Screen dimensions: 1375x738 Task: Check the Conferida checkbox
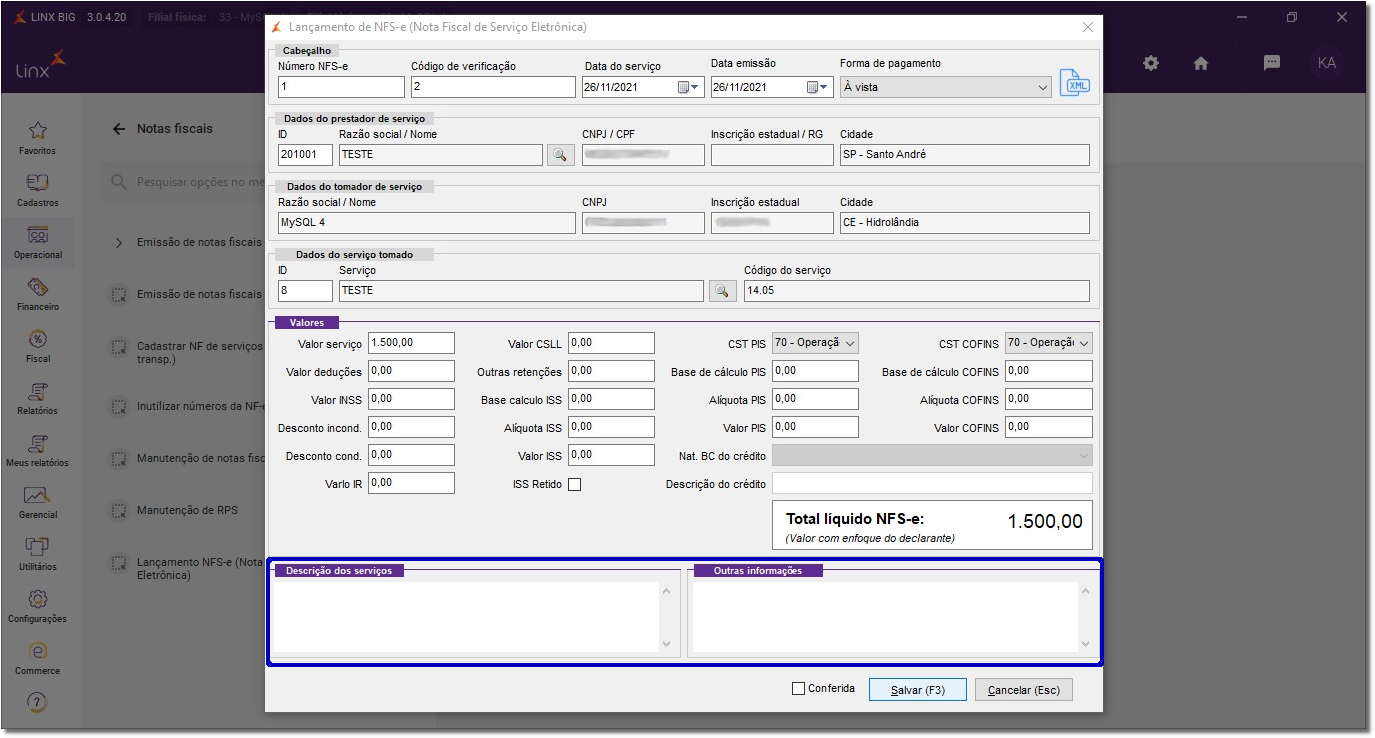(798, 688)
